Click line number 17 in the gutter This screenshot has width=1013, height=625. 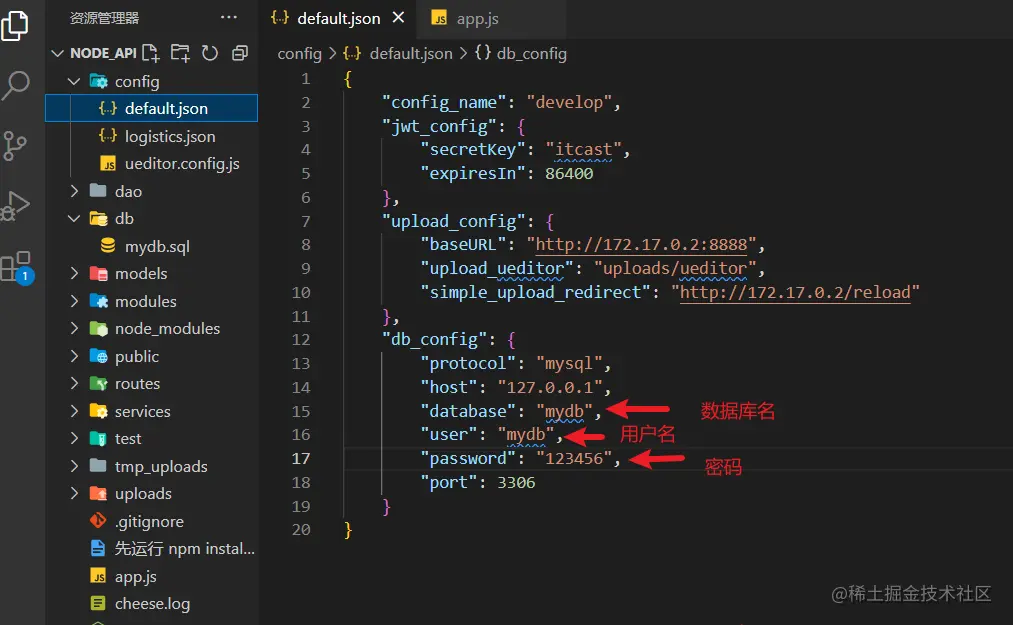pos(301,459)
